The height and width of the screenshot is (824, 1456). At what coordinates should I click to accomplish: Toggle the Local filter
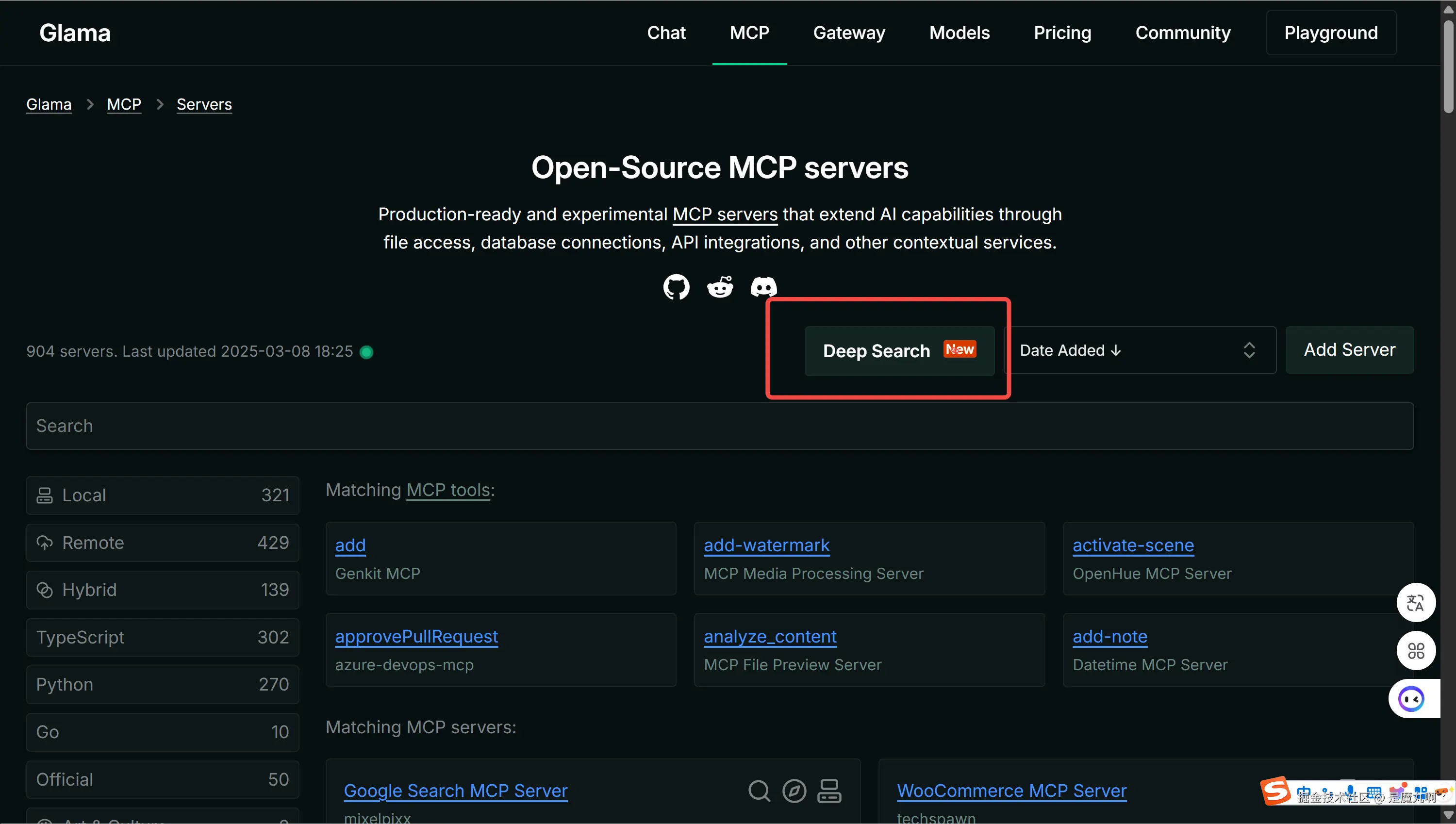(163, 495)
